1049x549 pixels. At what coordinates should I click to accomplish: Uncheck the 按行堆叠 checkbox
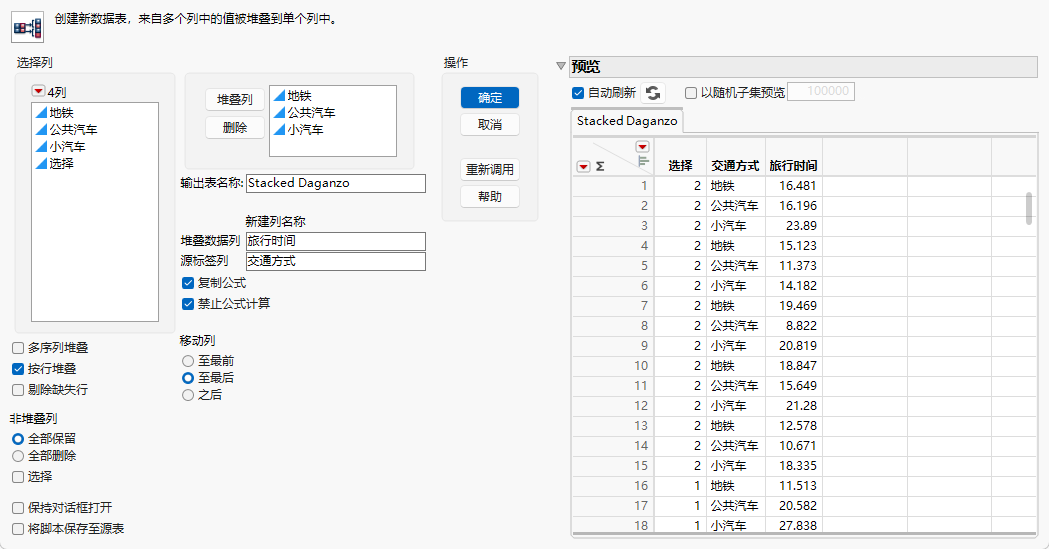tap(18, 369)
